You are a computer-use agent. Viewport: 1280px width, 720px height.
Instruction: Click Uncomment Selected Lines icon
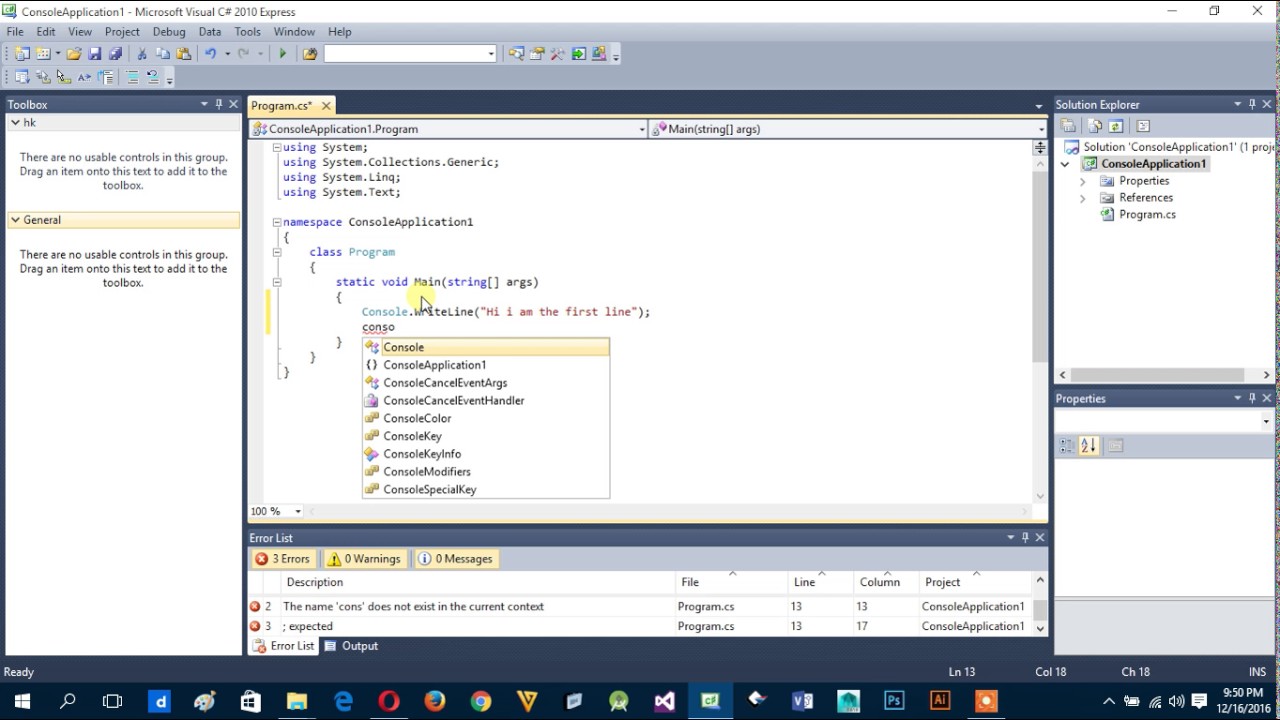click(153, 77)
